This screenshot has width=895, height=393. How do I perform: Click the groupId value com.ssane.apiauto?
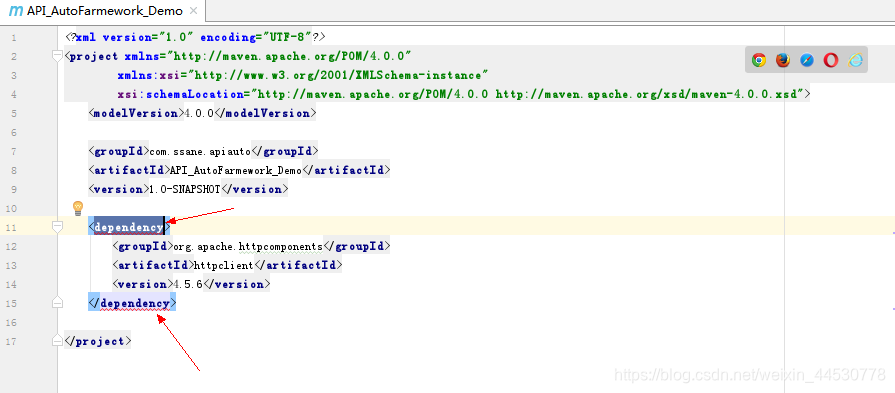click(x=200, y=151)
